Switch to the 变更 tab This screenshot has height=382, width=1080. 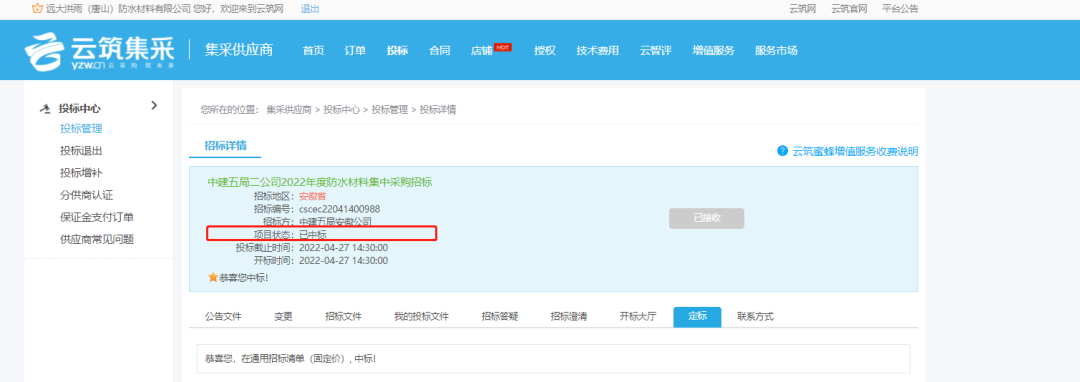click(284, 317)
